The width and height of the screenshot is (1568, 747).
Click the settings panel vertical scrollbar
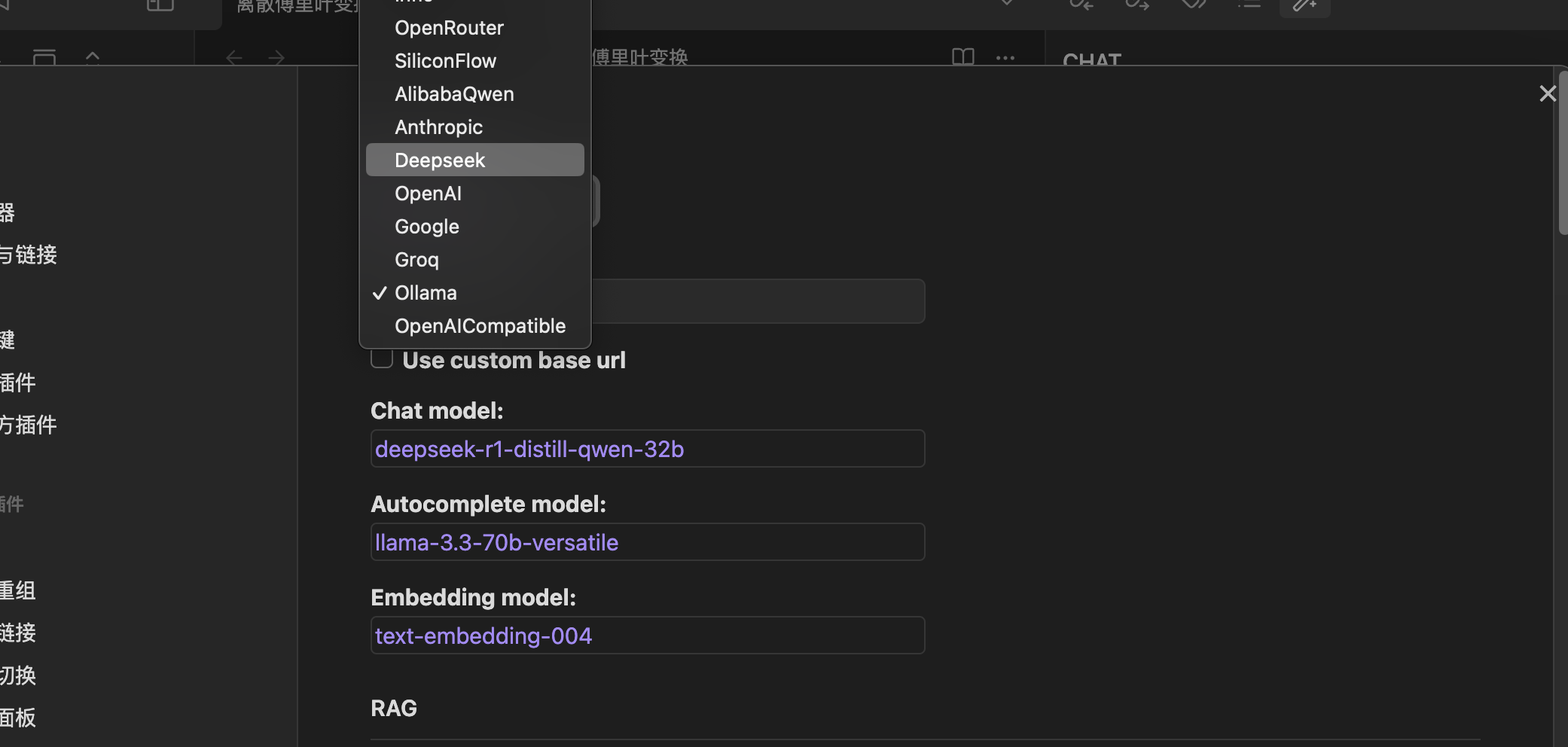pos(1562,166)
